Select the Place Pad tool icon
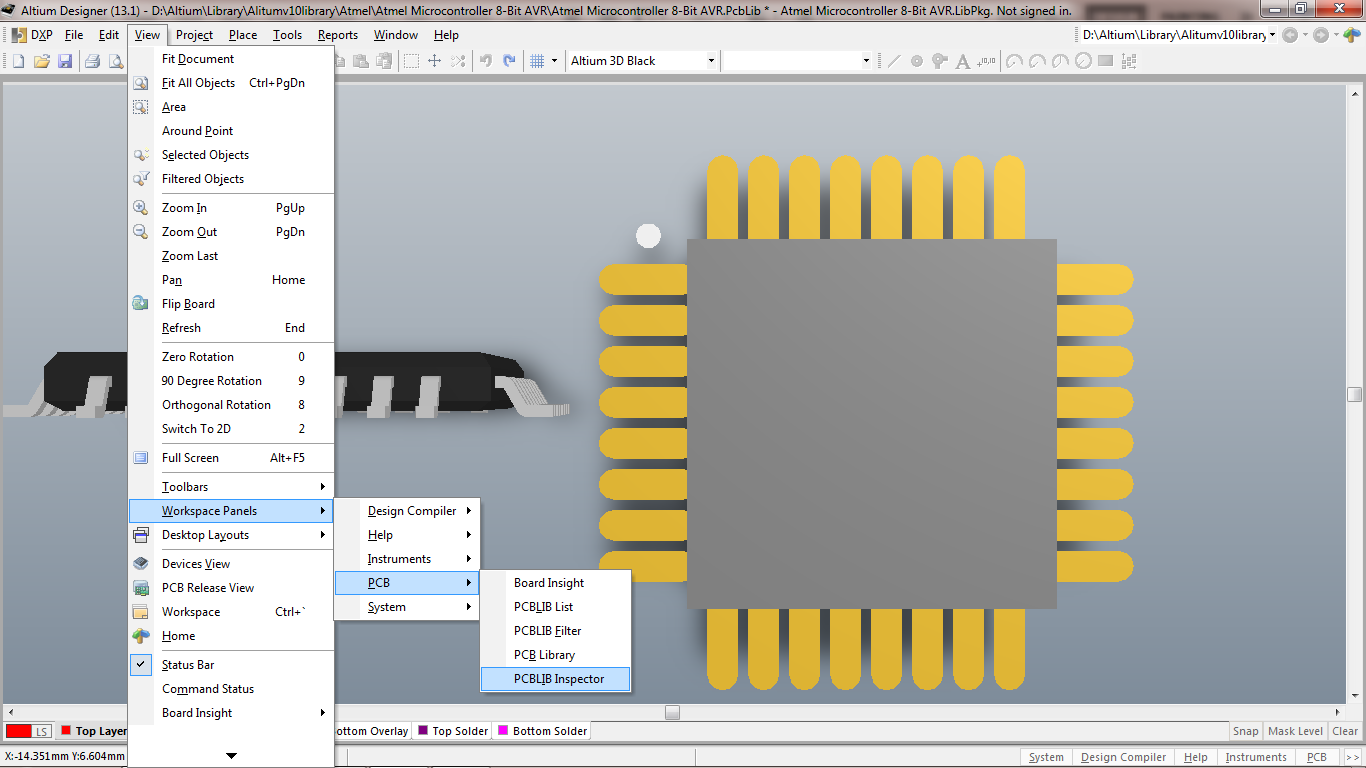The height and width of the screenshot is (768, 1366). click(x=940, y=60)
